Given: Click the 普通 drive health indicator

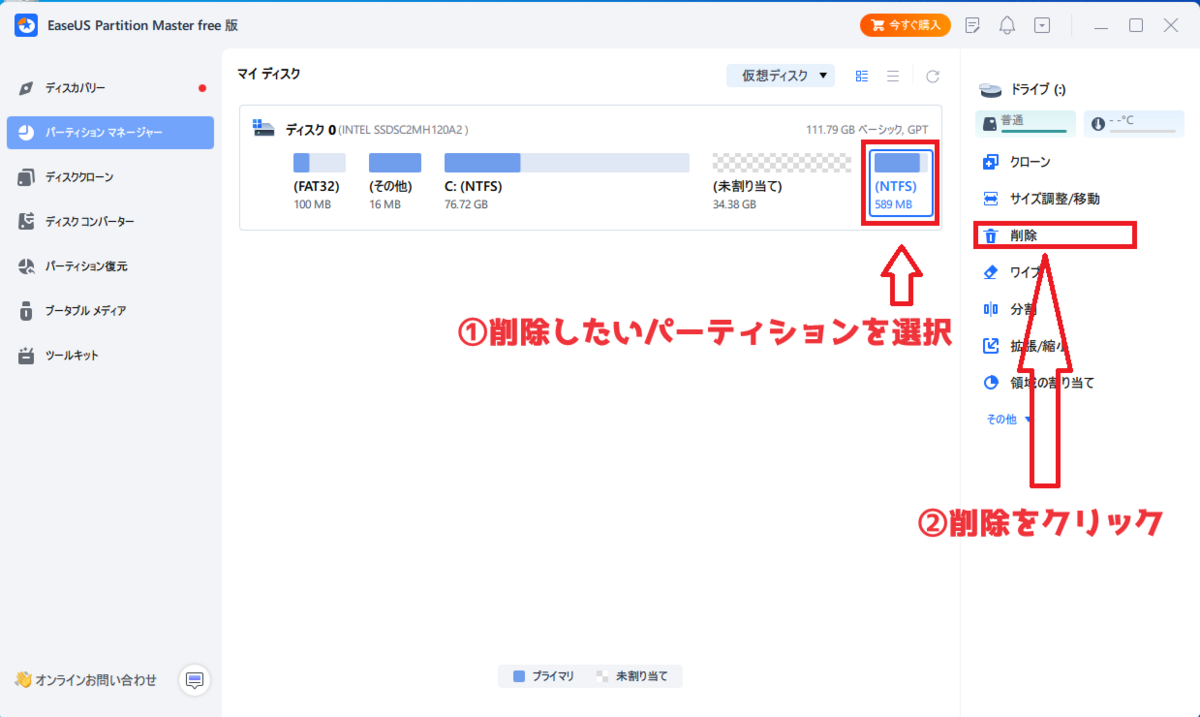Looking at the screenshot, I should pos(1025,123).
